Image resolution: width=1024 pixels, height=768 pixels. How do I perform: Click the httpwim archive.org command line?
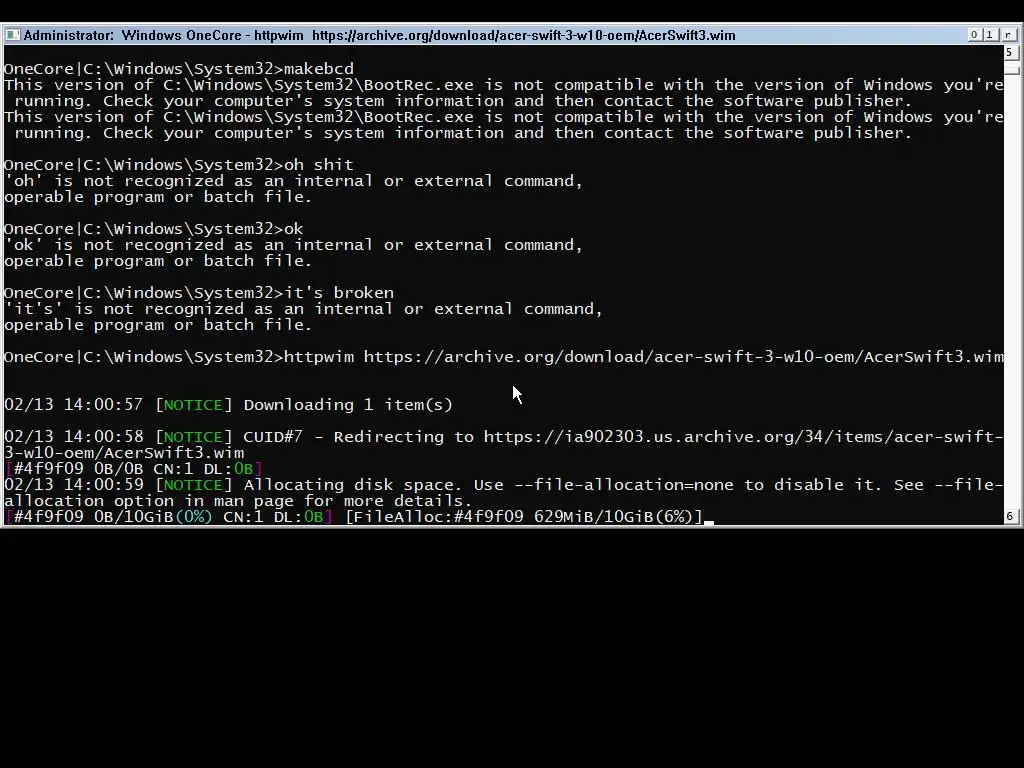click(504, 357)
